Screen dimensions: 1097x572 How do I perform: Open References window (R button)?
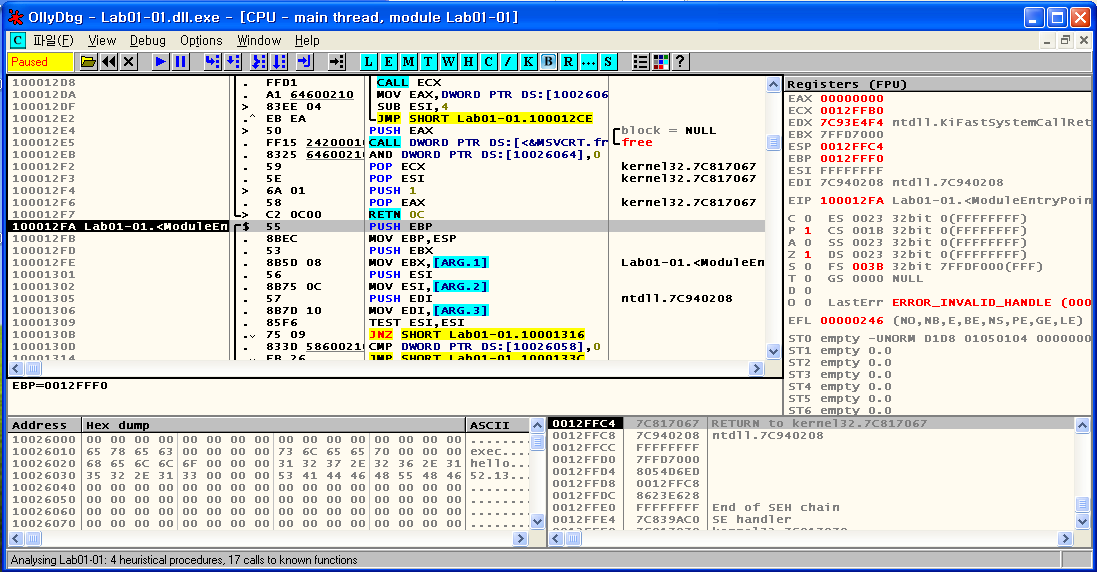coord(568,62)
